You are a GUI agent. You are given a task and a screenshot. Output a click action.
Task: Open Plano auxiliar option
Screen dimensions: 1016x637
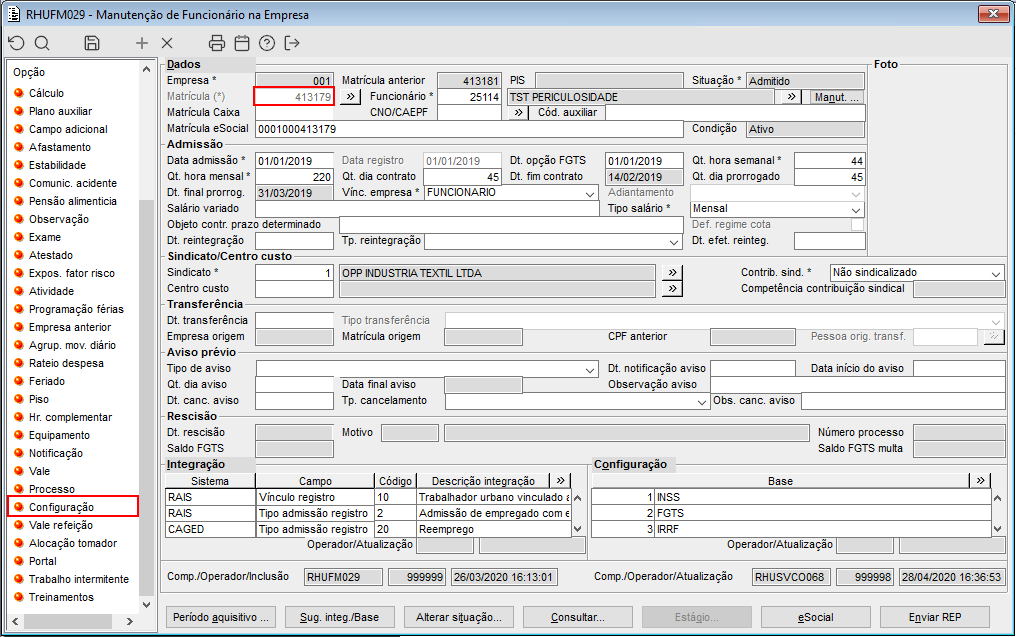[x=60, y=111]
